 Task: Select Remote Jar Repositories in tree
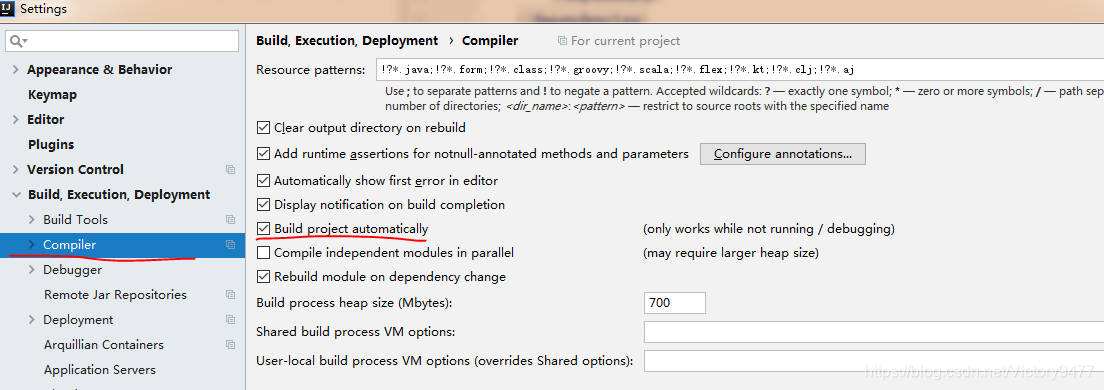point(115,295)
